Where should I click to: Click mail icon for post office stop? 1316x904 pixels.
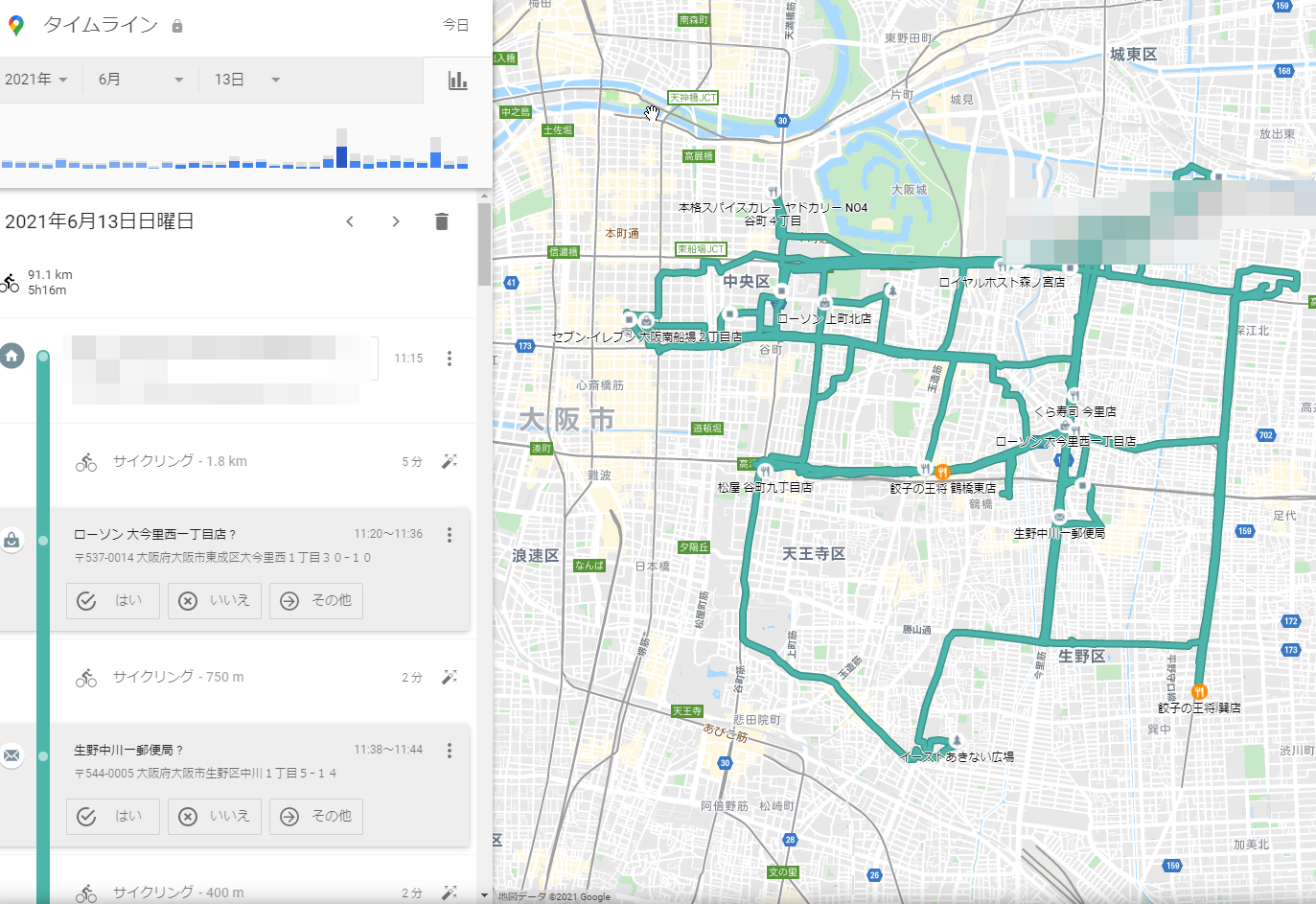click(x=12, y=756)
